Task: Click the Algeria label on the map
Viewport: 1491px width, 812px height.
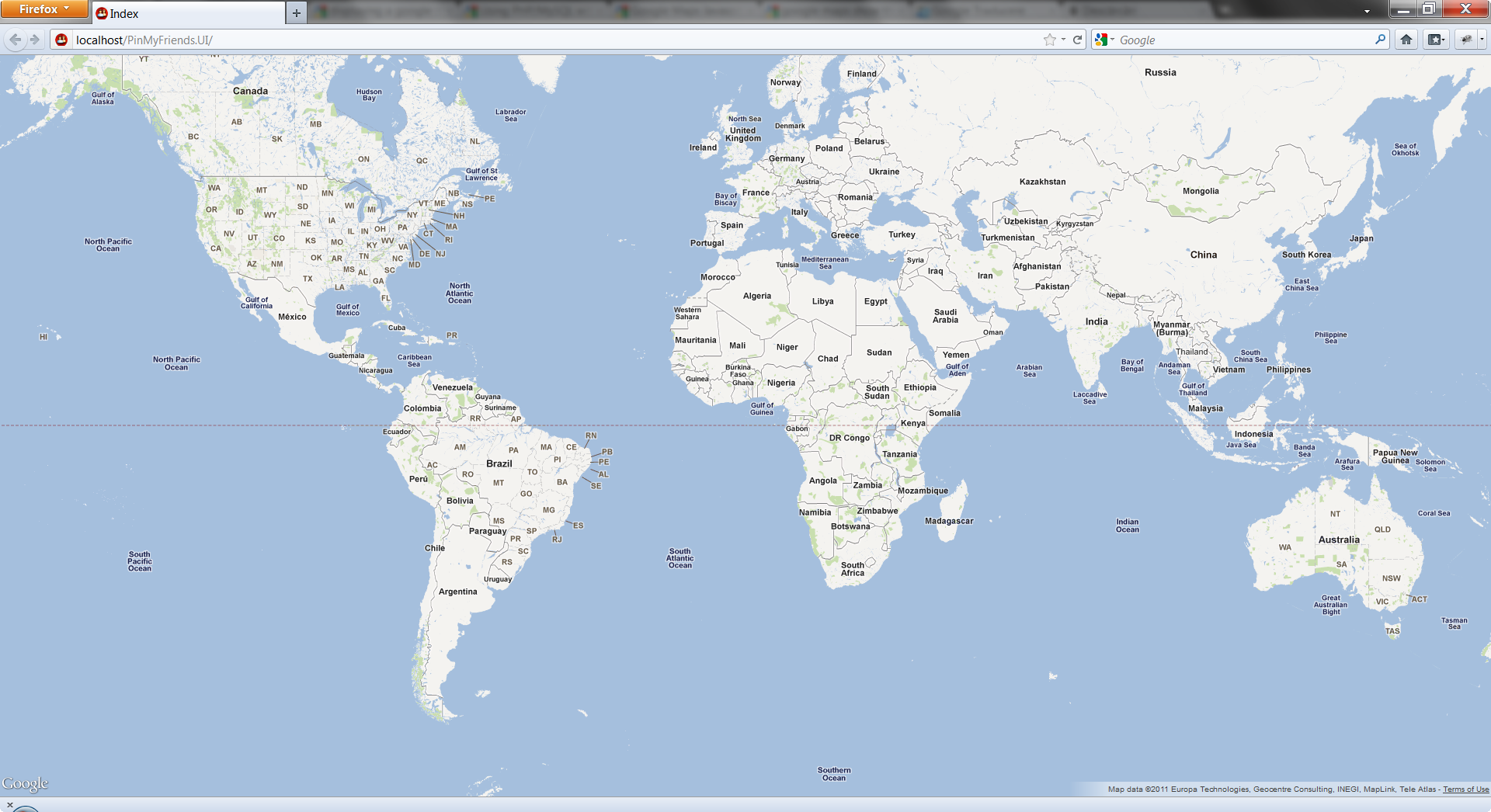Action: tap(756, 296)
